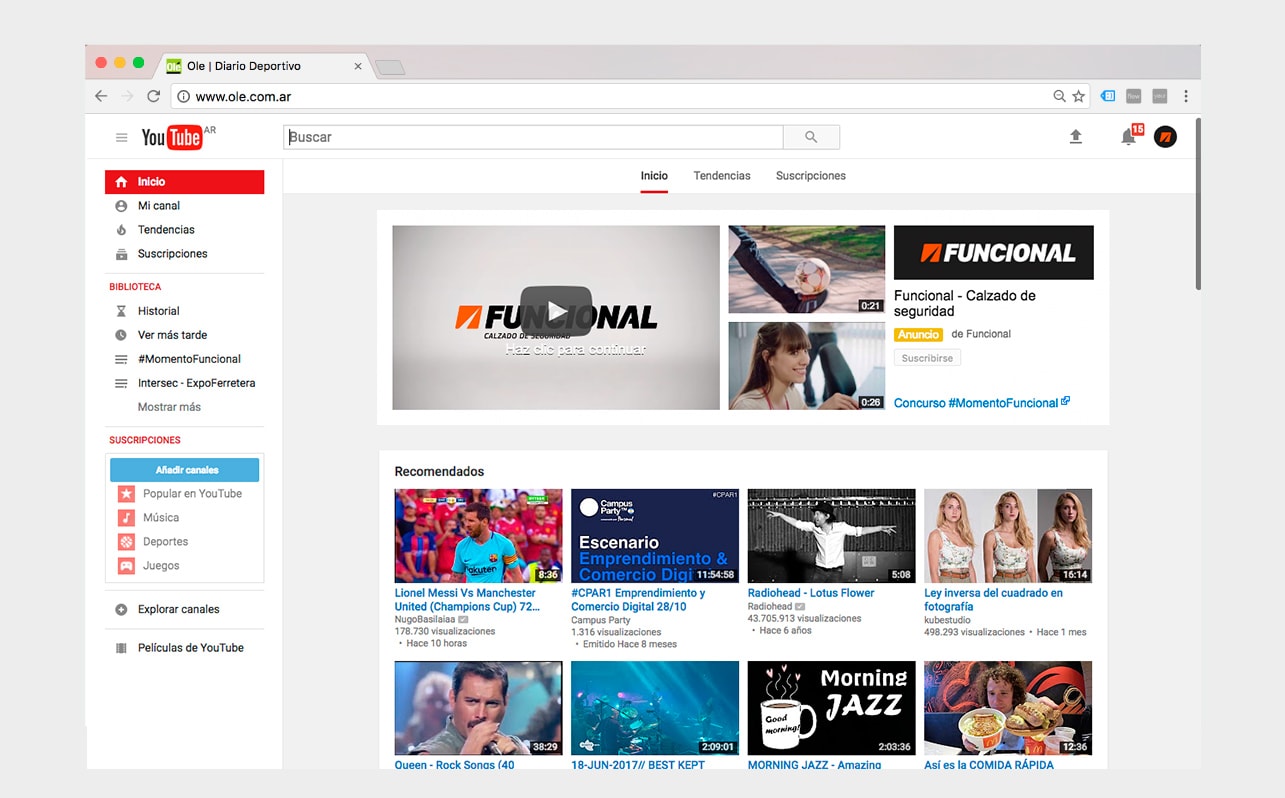Open the account avatar menu

click(x=1165, y=137)
